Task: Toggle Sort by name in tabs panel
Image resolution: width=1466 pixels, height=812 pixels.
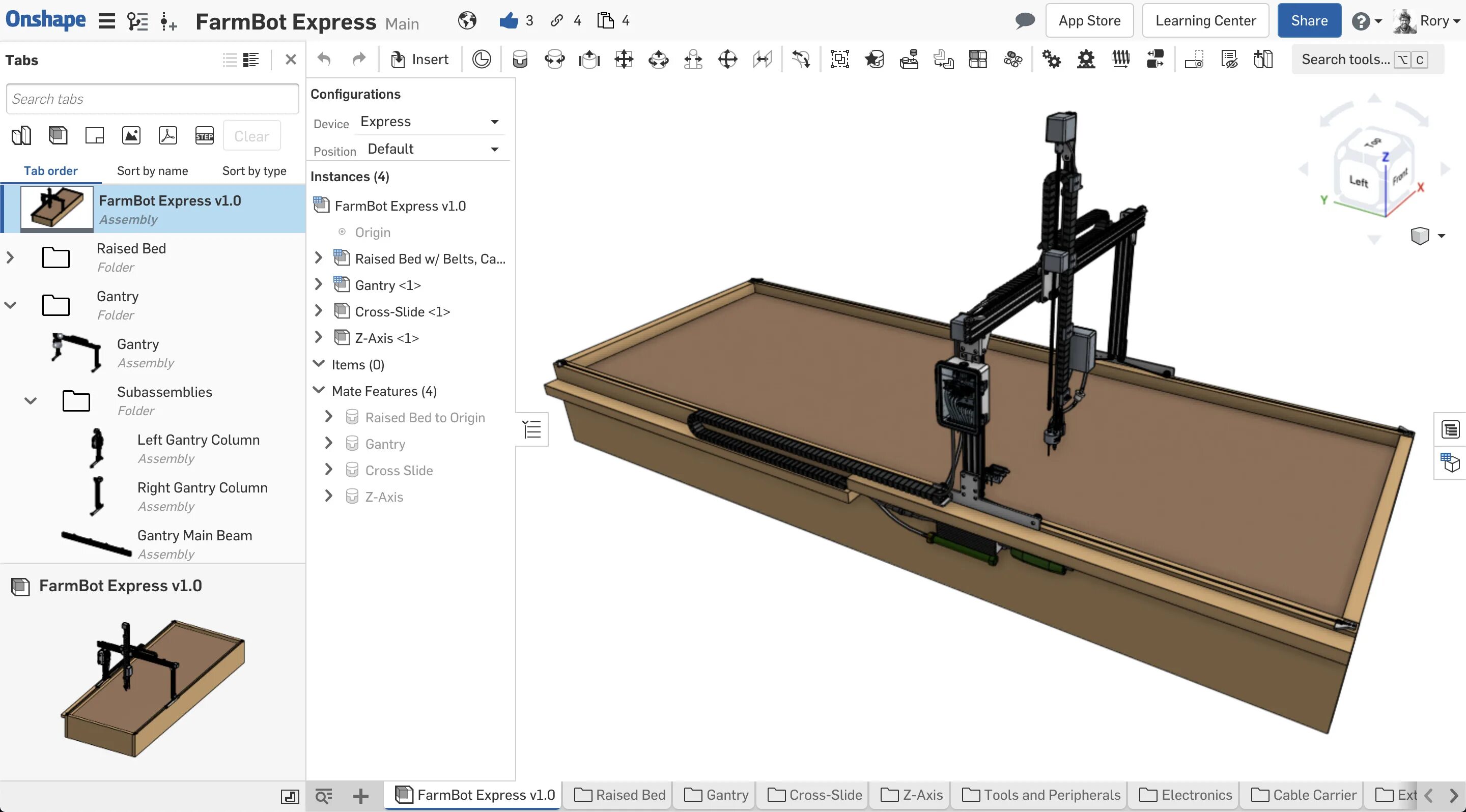Action: pyautogui.click(x=152, y=170)
